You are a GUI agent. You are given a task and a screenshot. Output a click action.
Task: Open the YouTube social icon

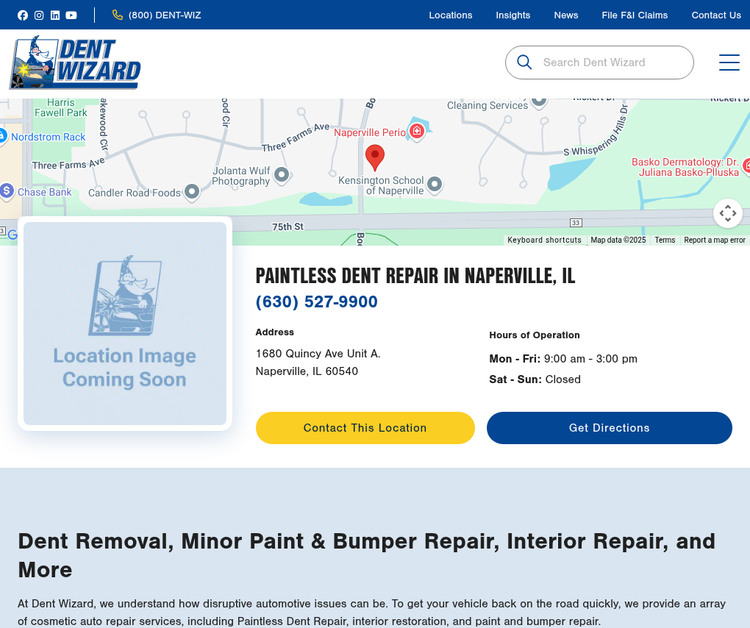coord(71,15)
